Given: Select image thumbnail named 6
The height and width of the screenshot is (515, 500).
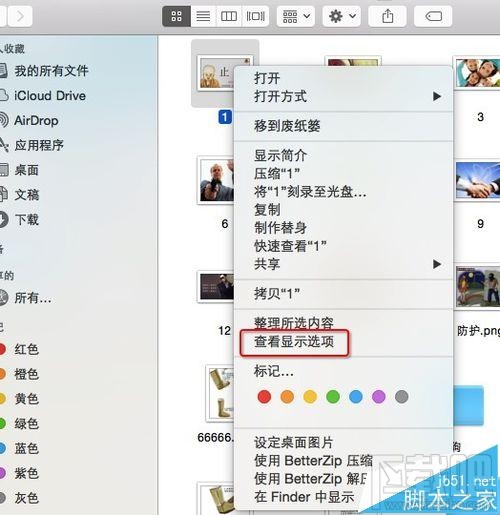Looking at the screenshot, I should coord(216,180).
